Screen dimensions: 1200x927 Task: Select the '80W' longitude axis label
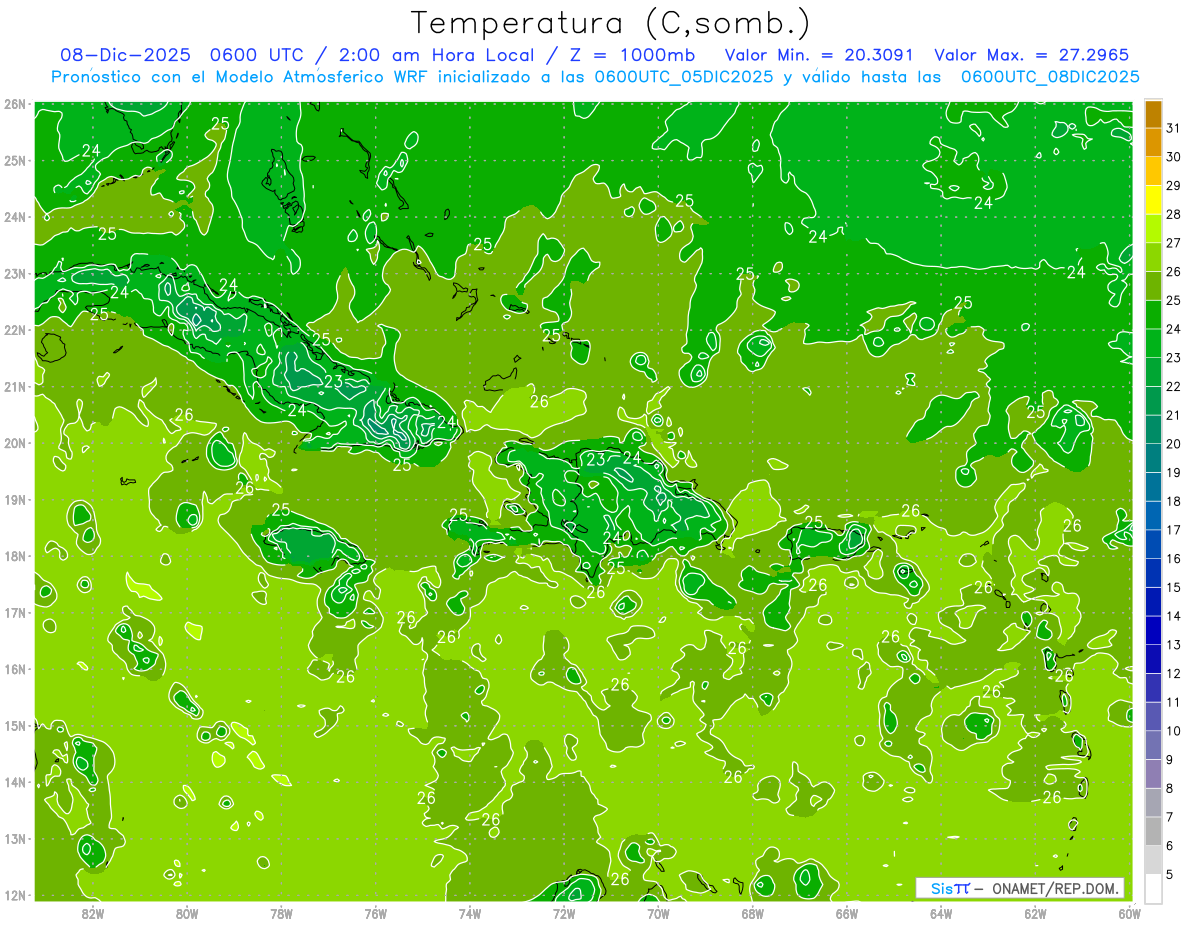tap(187, 913)
